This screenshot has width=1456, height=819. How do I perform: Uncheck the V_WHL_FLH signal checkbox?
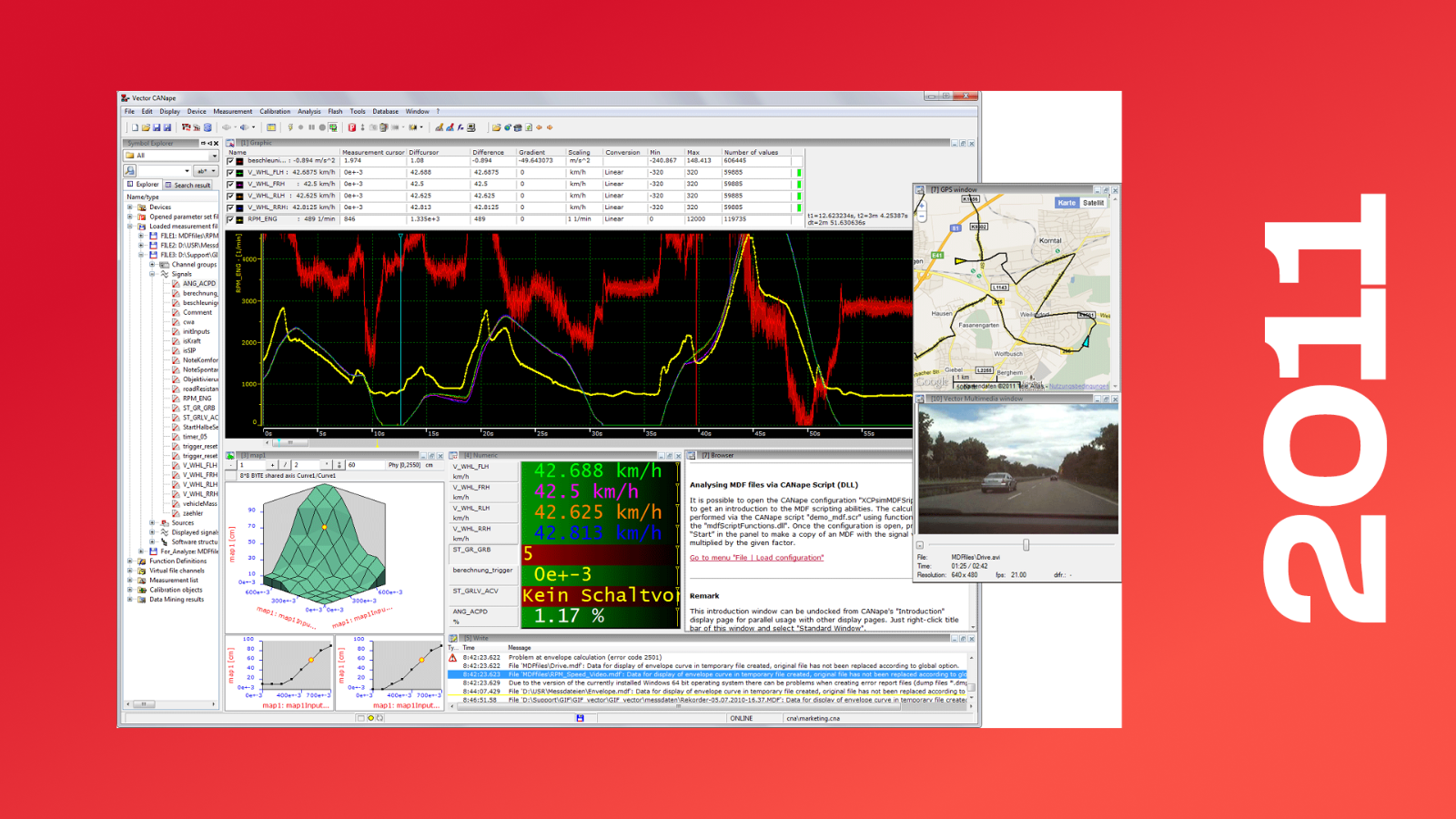(x=230, y=172)
